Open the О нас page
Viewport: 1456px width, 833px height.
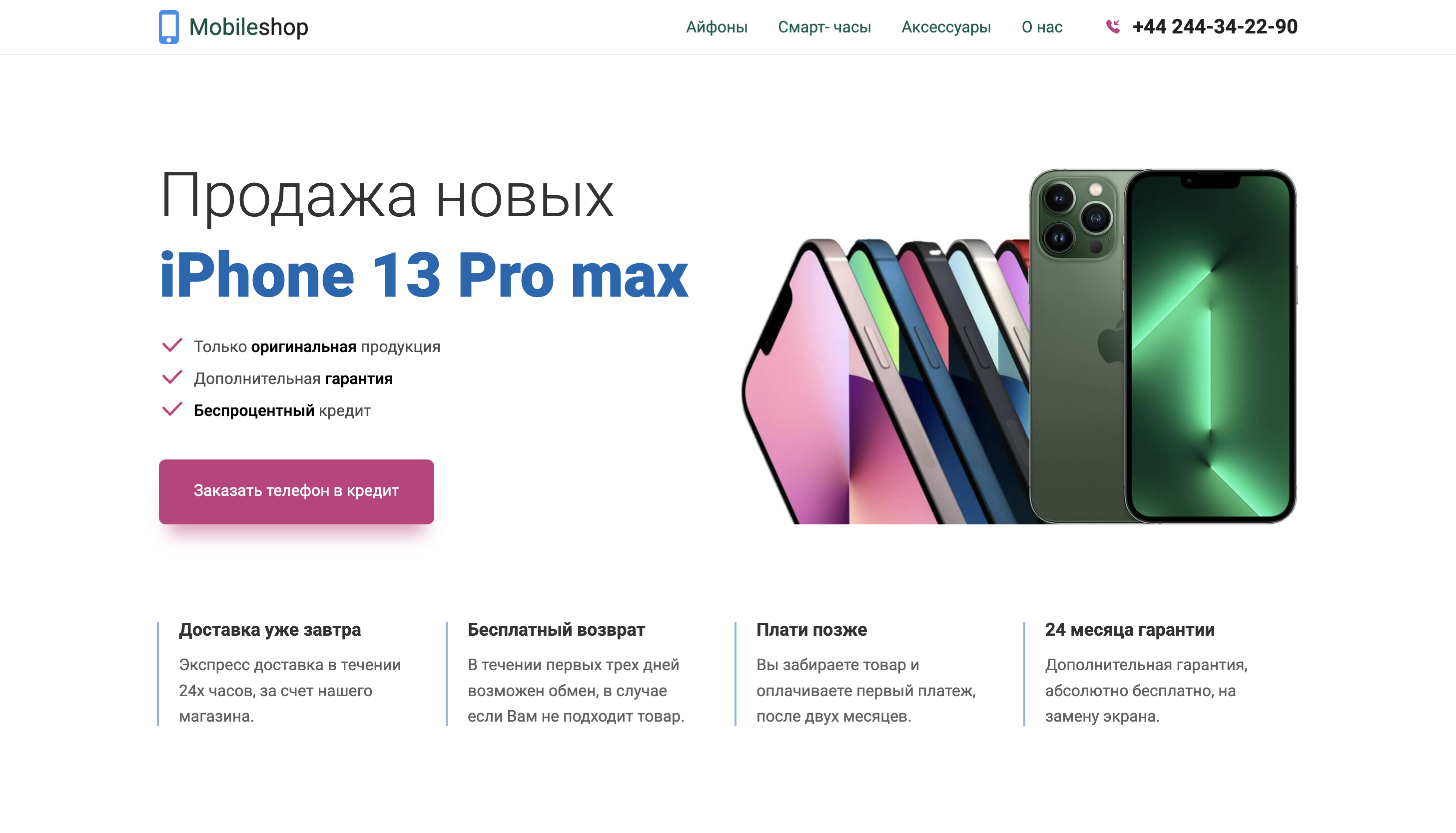1042,27
